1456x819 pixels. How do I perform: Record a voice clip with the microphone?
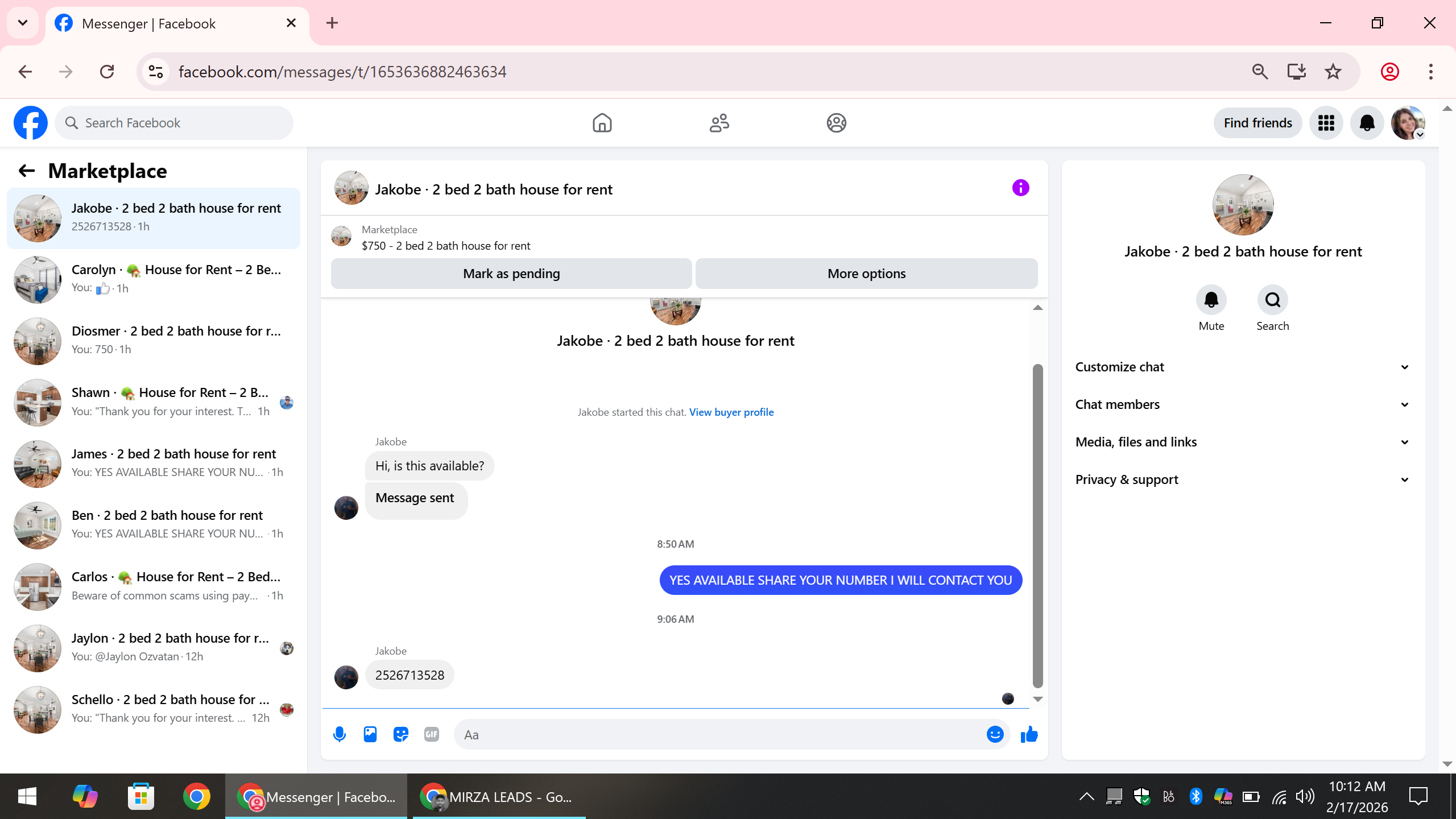340,734
